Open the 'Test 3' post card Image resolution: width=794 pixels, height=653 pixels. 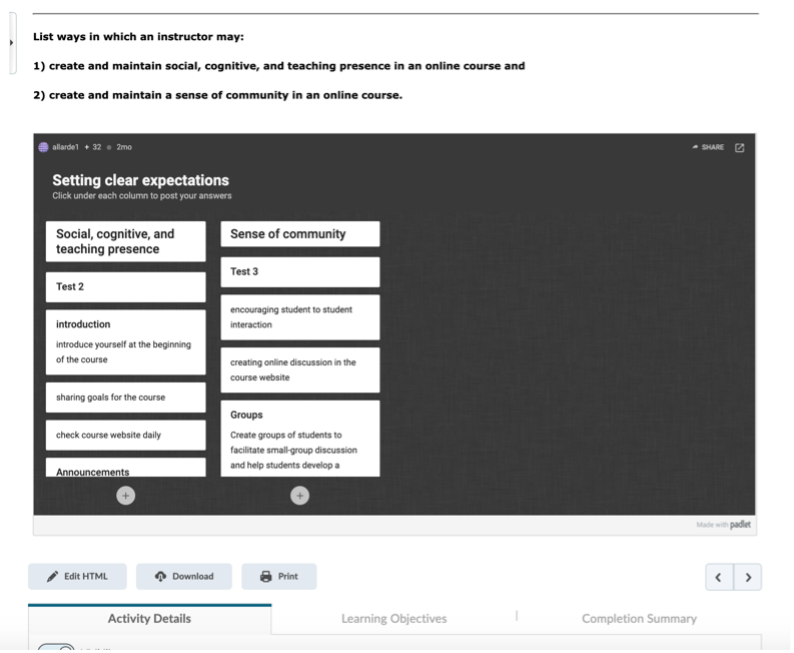(x=300, y=272)
